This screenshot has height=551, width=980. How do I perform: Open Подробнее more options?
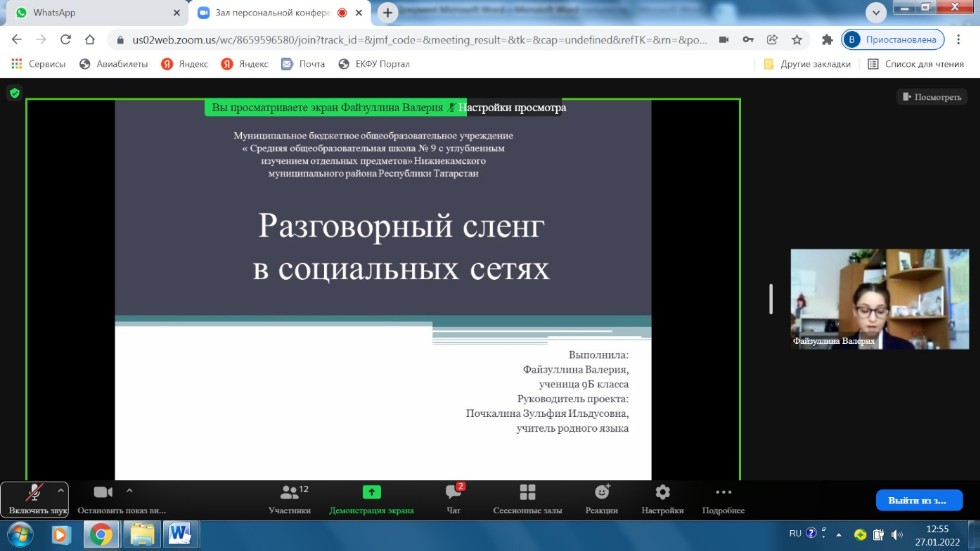[723, 499]
